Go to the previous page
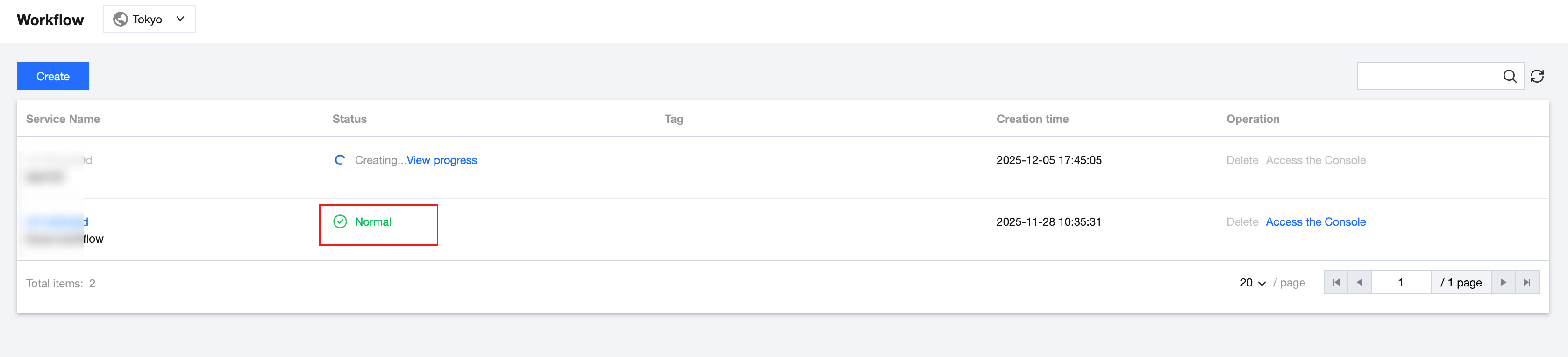The height and width of the screenshot is (357, 1568). (x=1359, y=283)
